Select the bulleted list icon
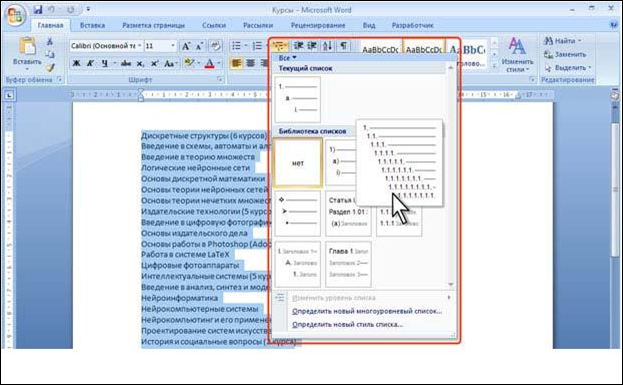This screenshot has height=385, width=623. (x=236, y=46)
